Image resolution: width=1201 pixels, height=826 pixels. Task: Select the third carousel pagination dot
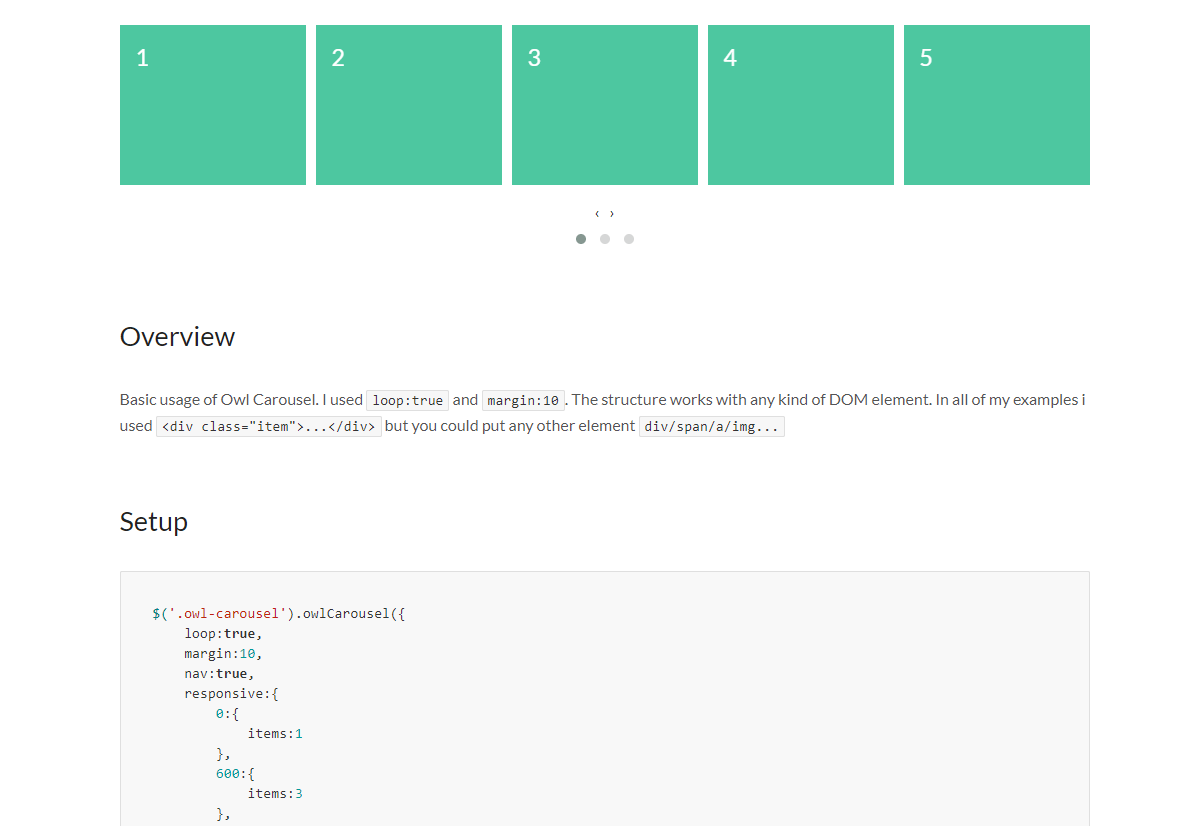pos(629,239)
